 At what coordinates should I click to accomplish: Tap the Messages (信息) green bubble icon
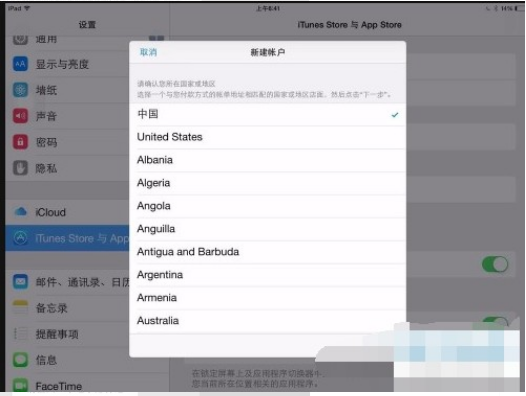pyautogui.click(x=20, y=360)
